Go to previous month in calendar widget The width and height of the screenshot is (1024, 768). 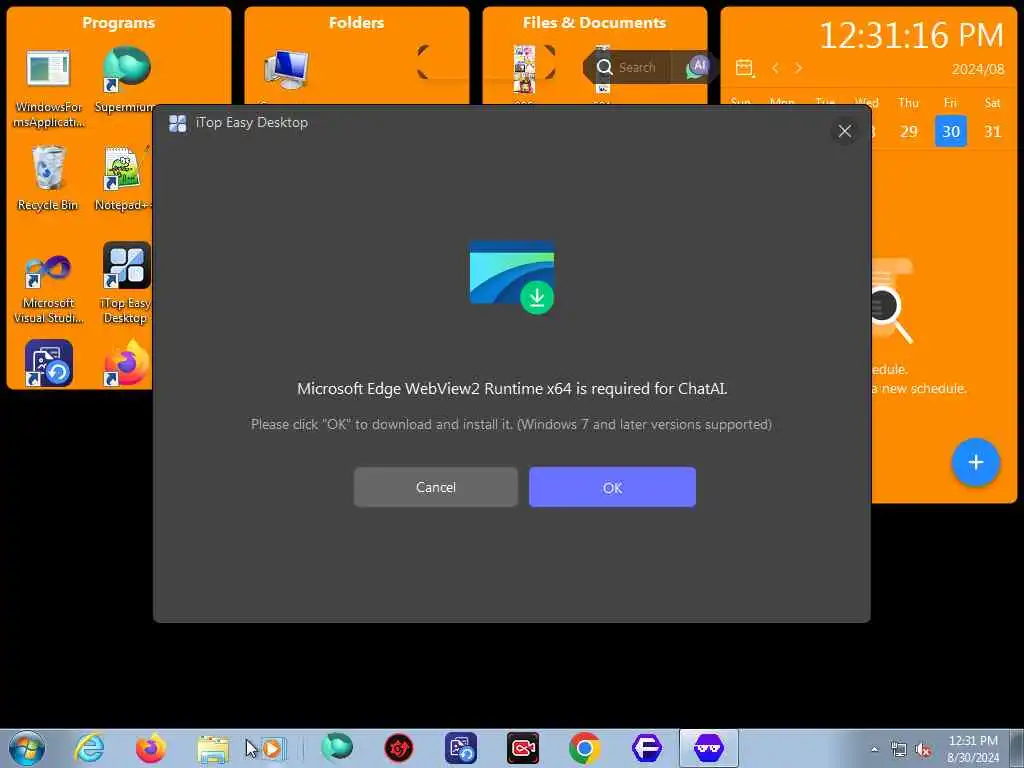[775, 68]
